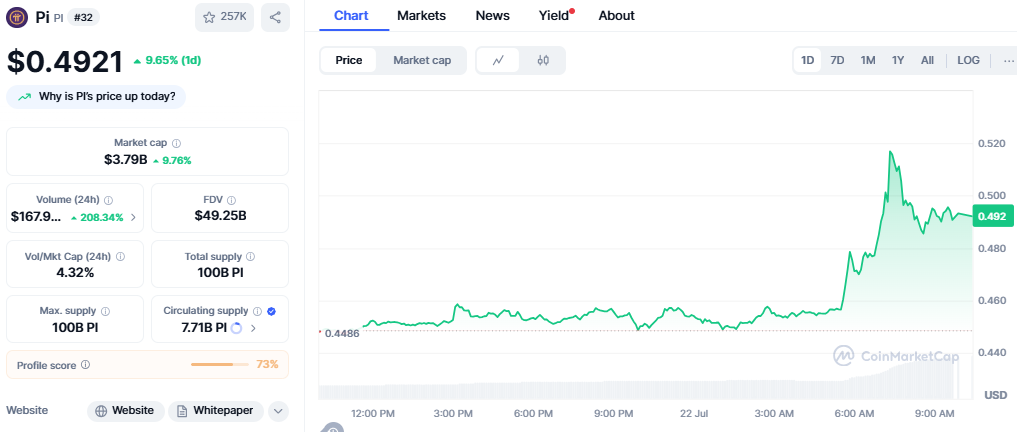This screenshot has width=1017, height=432.
Task: Open the Markets tab
Action: (x=422, y=16)
